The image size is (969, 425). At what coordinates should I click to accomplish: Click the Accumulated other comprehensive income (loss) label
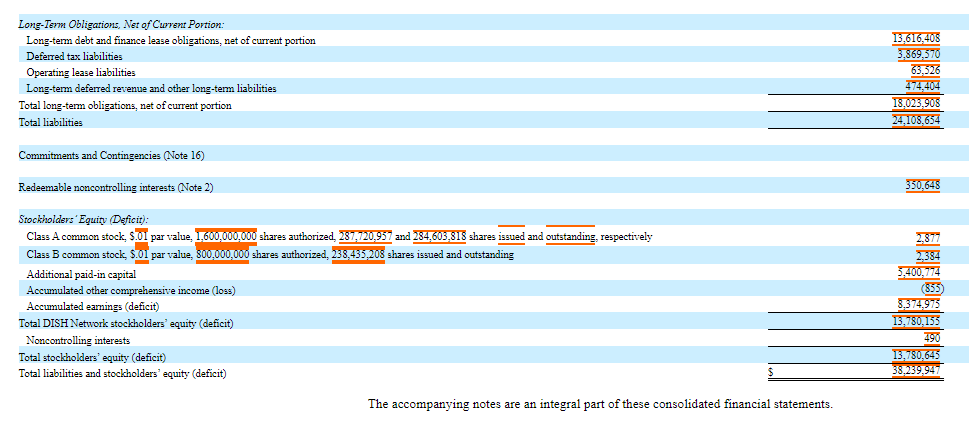coord(132,290)
